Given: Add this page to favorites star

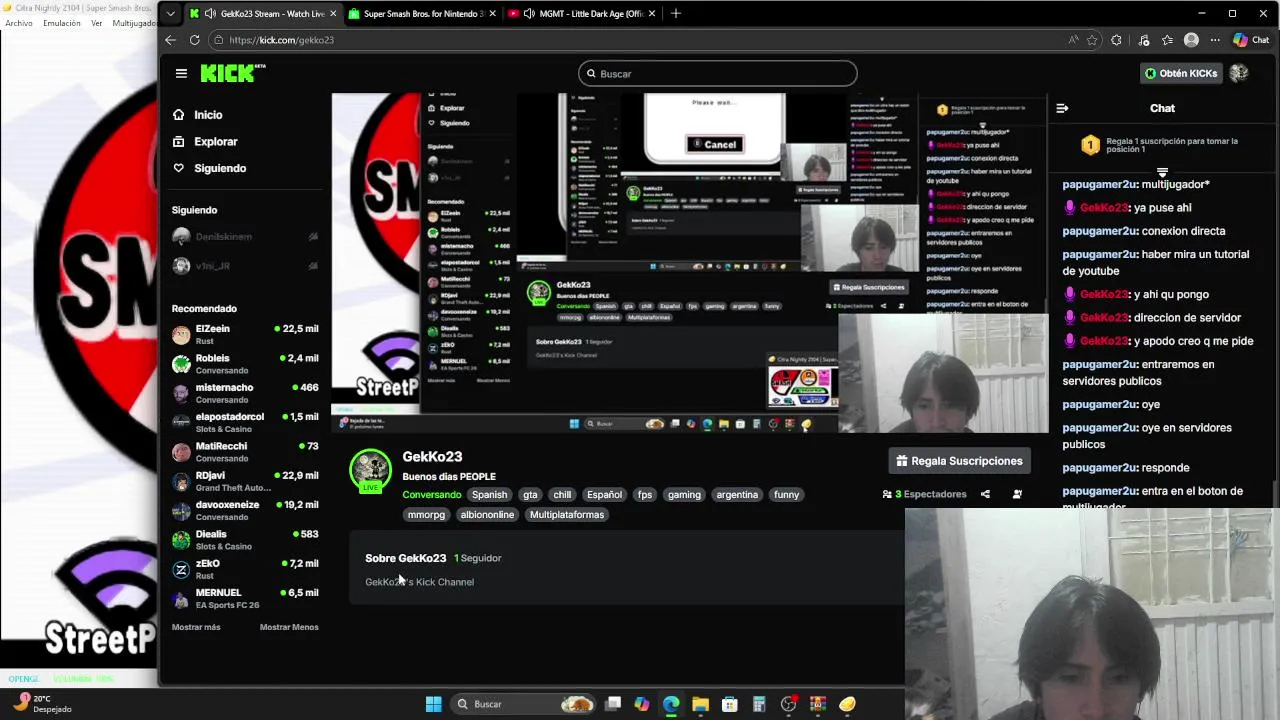Looking at the screenshot, I should (1092, 40).
